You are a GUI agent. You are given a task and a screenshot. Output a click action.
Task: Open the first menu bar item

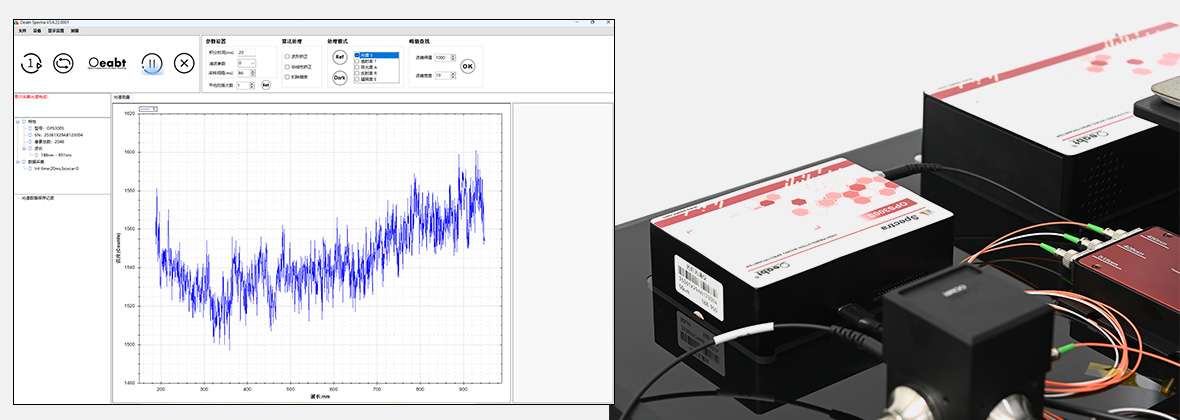pyautogui.click(x=22, y=31)
